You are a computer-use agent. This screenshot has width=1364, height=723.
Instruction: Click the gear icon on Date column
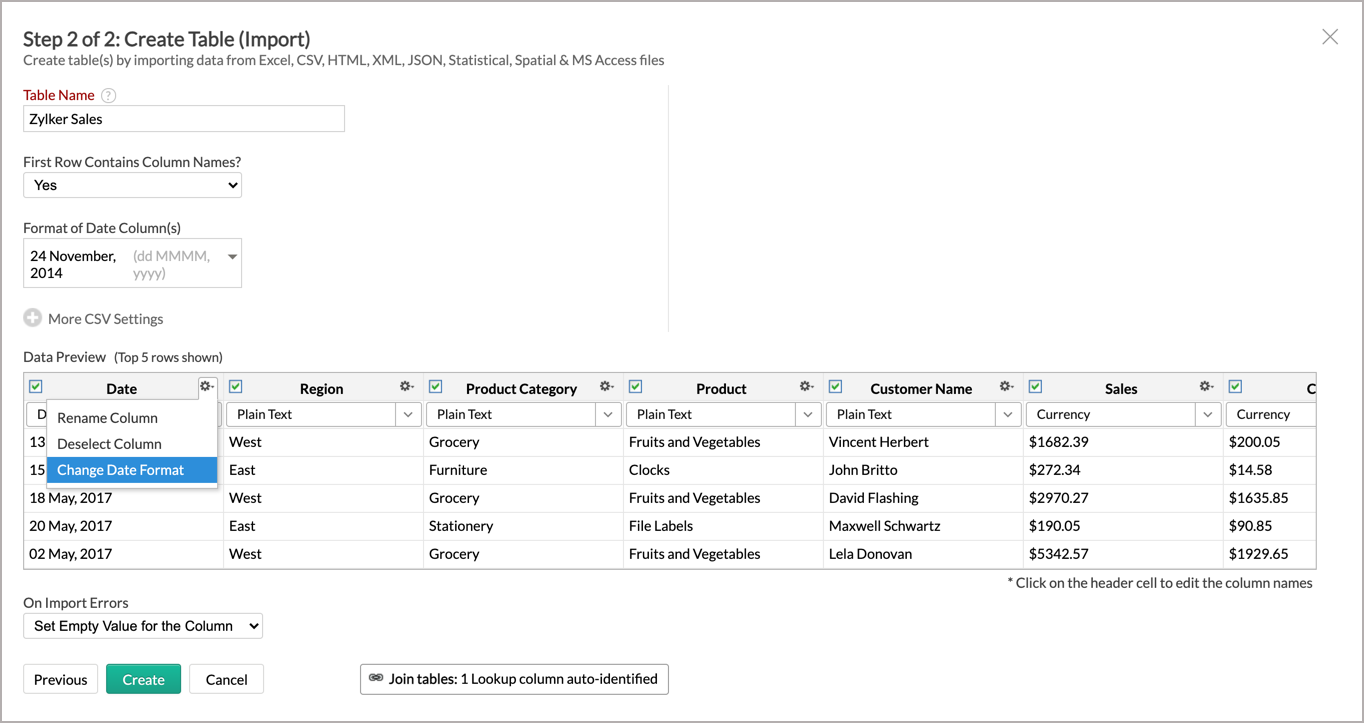pos(206,387)
